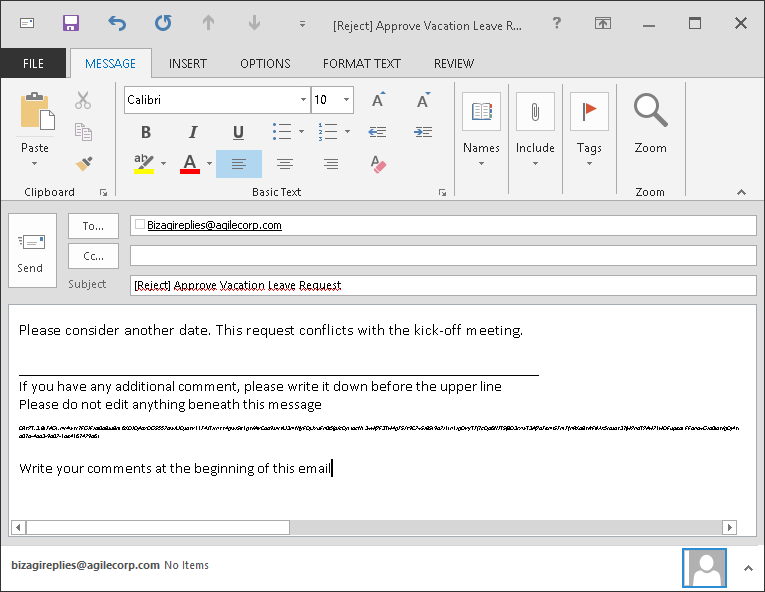This screenshot has width=765, height=592.
Task: Open the Include attachment paperclip group
Action: coord(535,129)
